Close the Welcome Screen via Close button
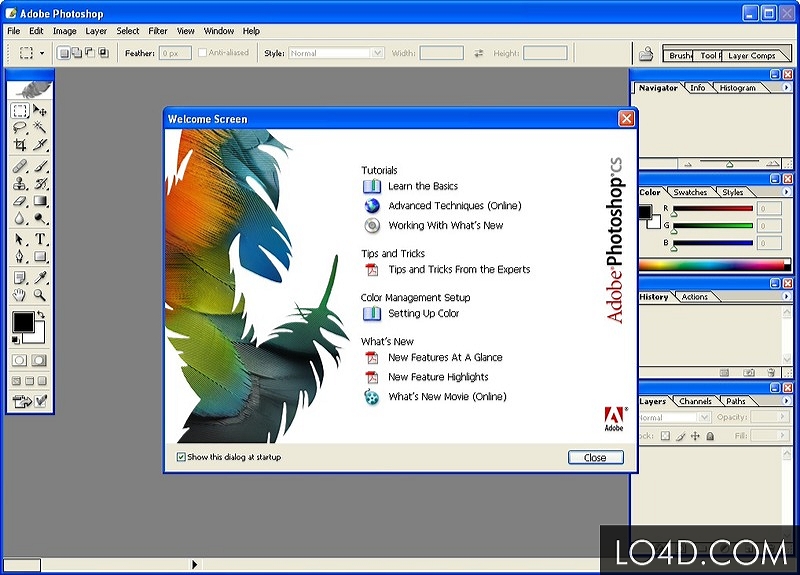800x575 pixels. (x=595, y=458)
